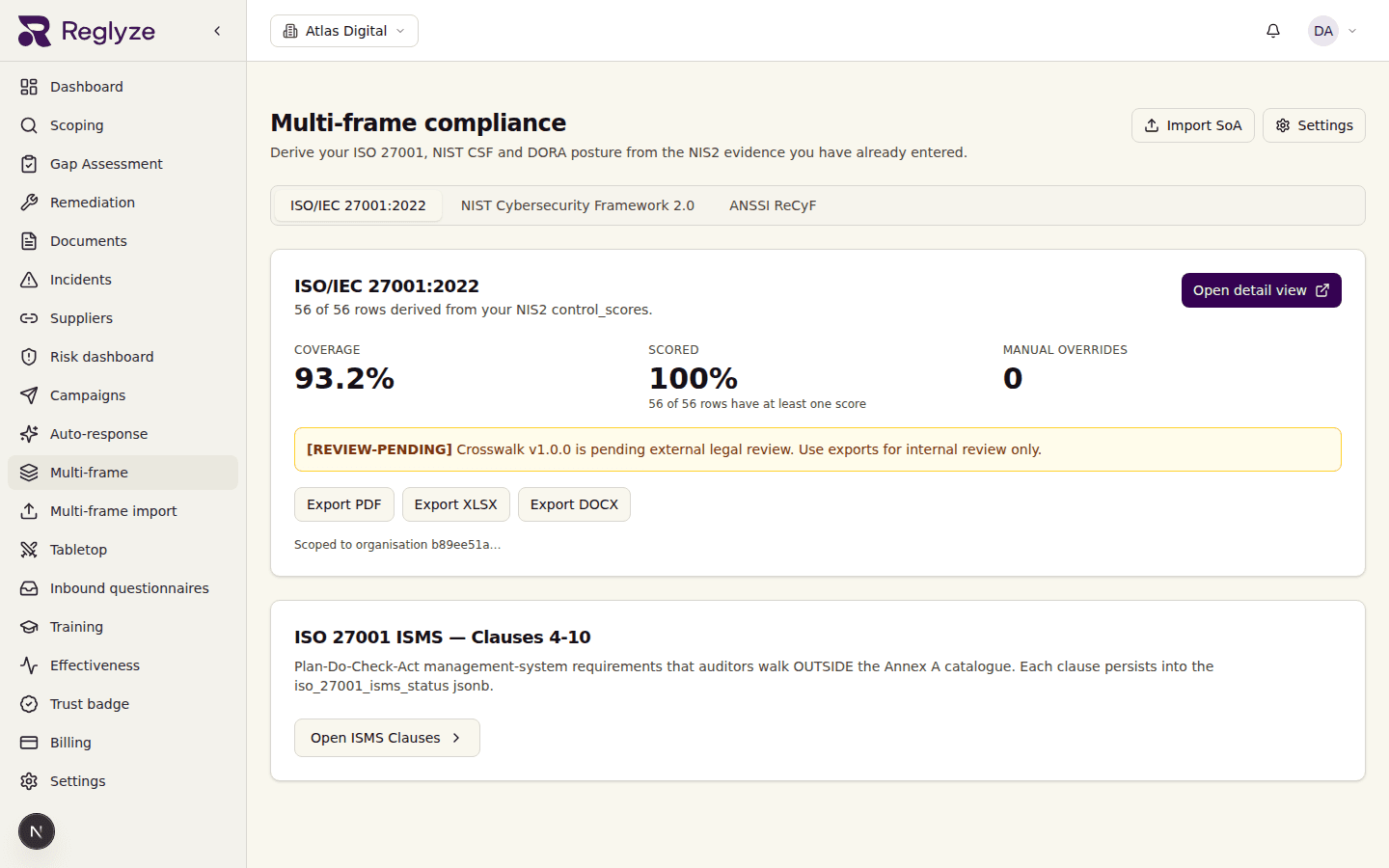Click the Reglyze logo icon
Image resolution: width=1389 pixels, height=868 pixels.
35,31
